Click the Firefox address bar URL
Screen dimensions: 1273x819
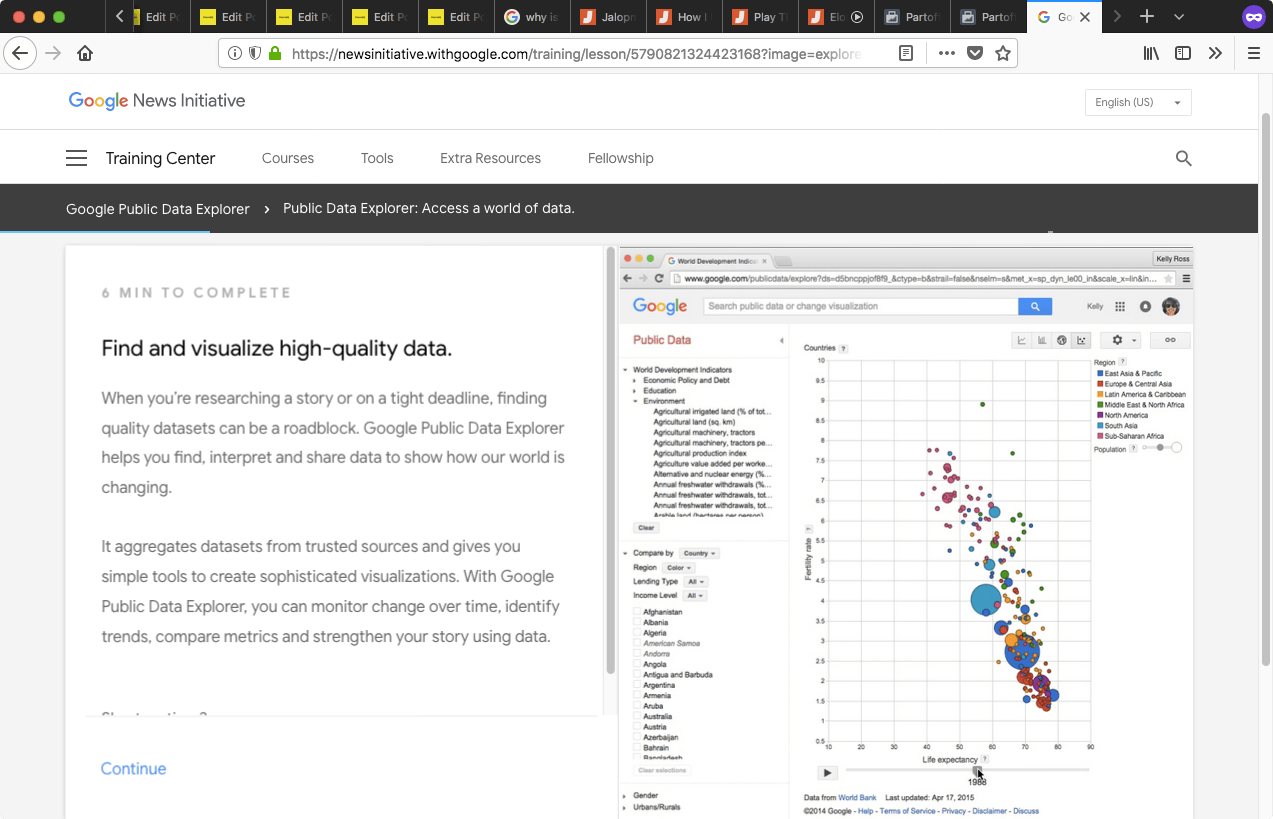(576, 53)
